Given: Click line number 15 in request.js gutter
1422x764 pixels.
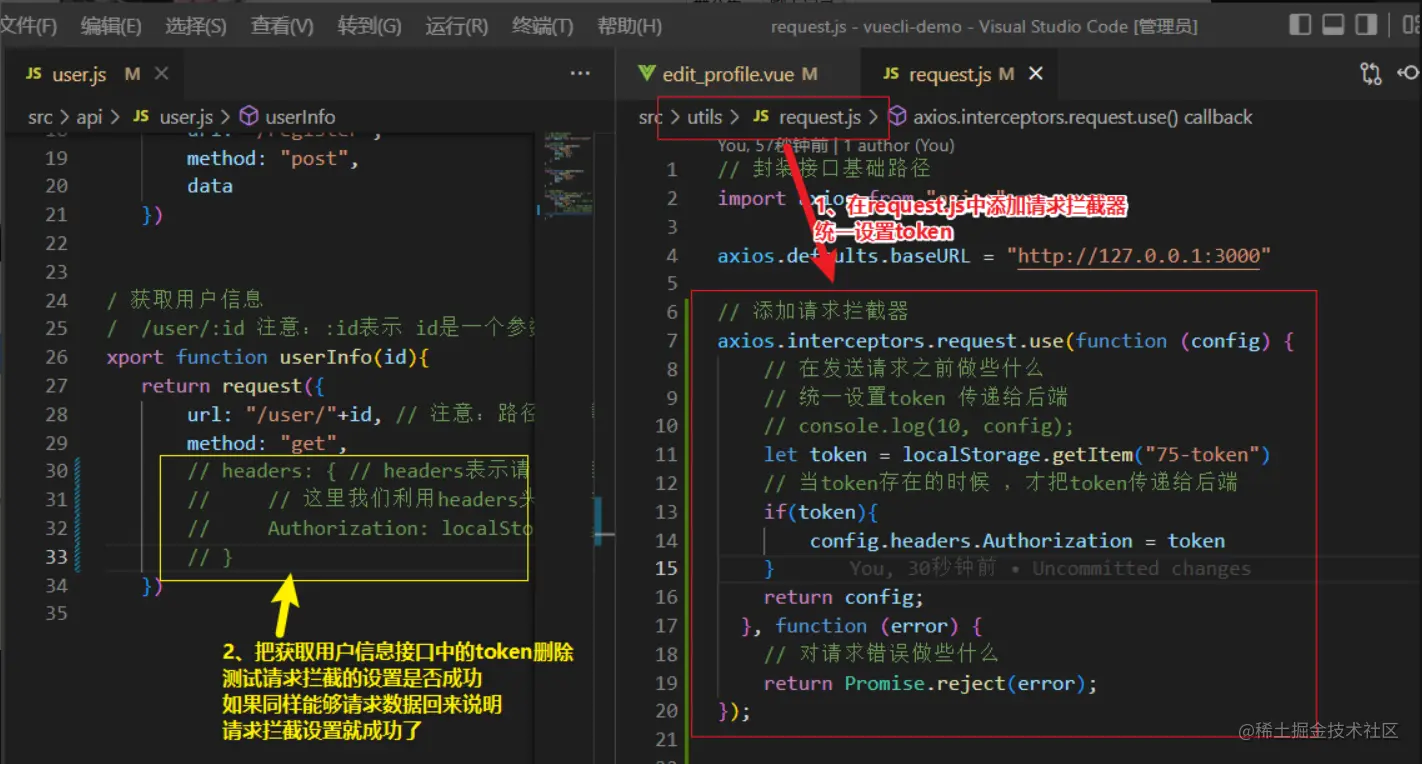Looking at the screenshot, I should (666, 568).
